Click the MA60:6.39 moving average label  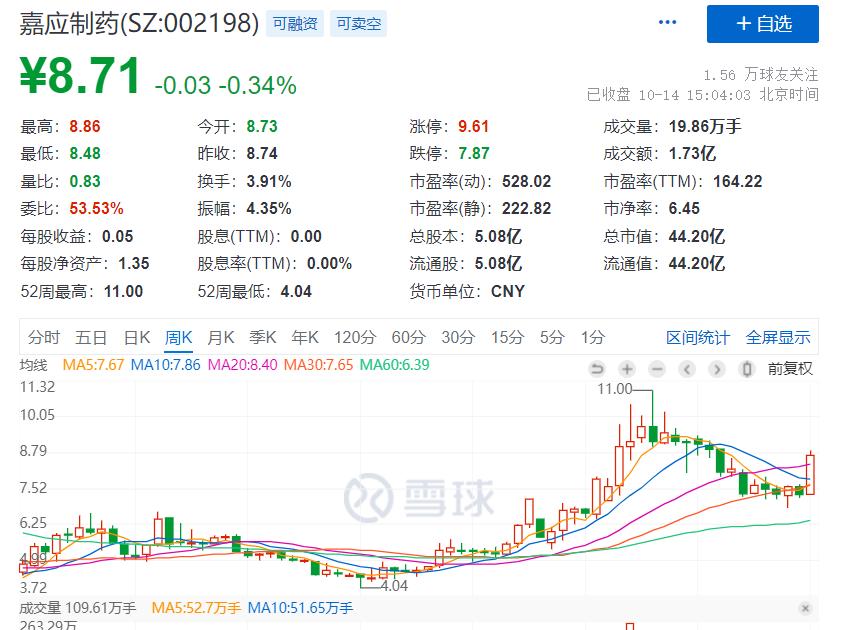(395, 365)
